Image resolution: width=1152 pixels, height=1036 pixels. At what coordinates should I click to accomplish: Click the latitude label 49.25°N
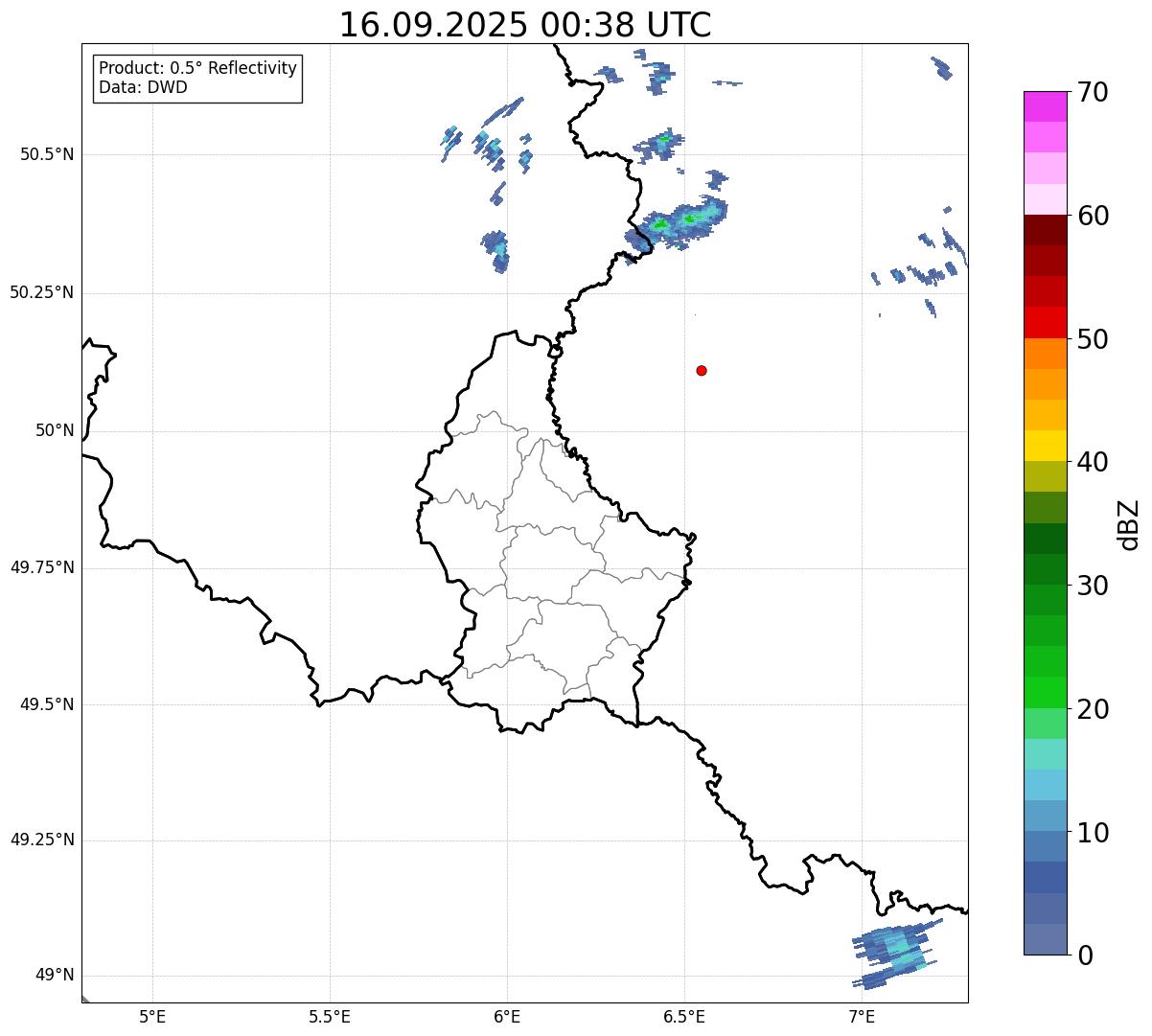coord(41,840)
